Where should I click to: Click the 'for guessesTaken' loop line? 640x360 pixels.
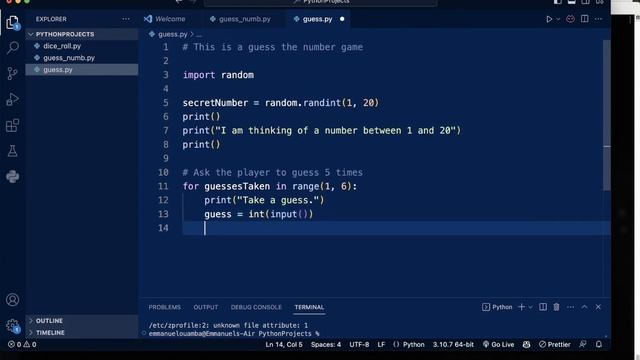tap(270, 186)
